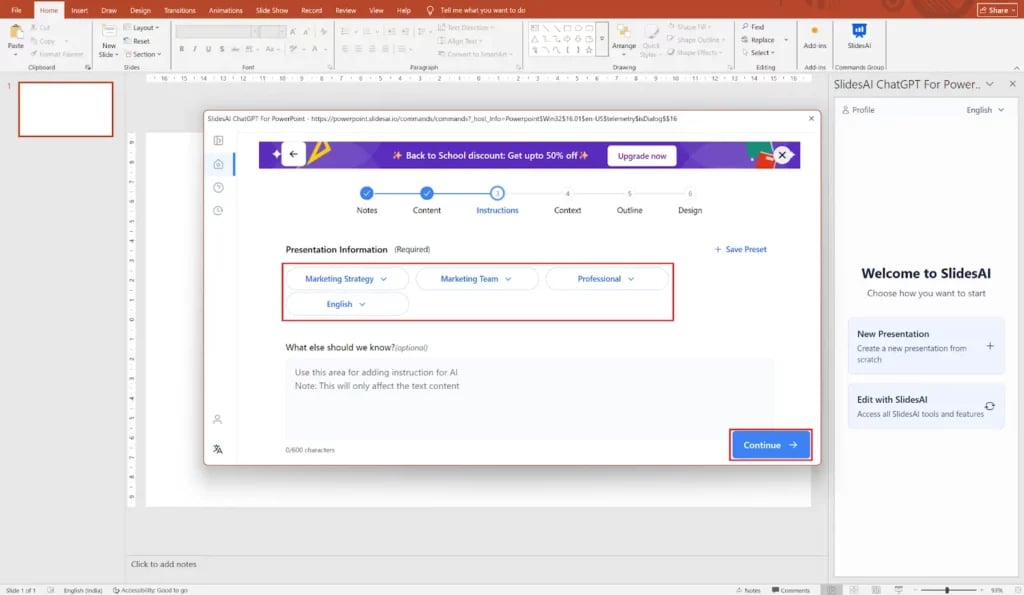Dismiss the Back to School discount banner

[782, 155]
